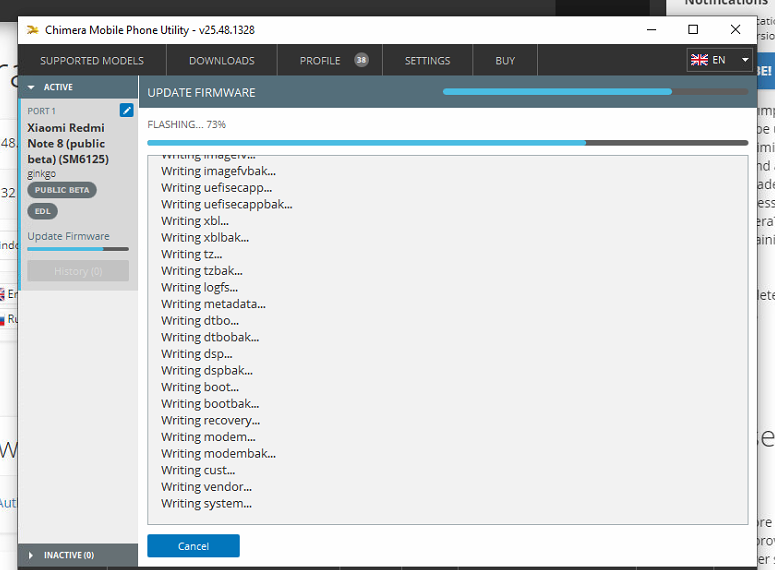Cancel the firmware flashing

[x=193, y=546]
